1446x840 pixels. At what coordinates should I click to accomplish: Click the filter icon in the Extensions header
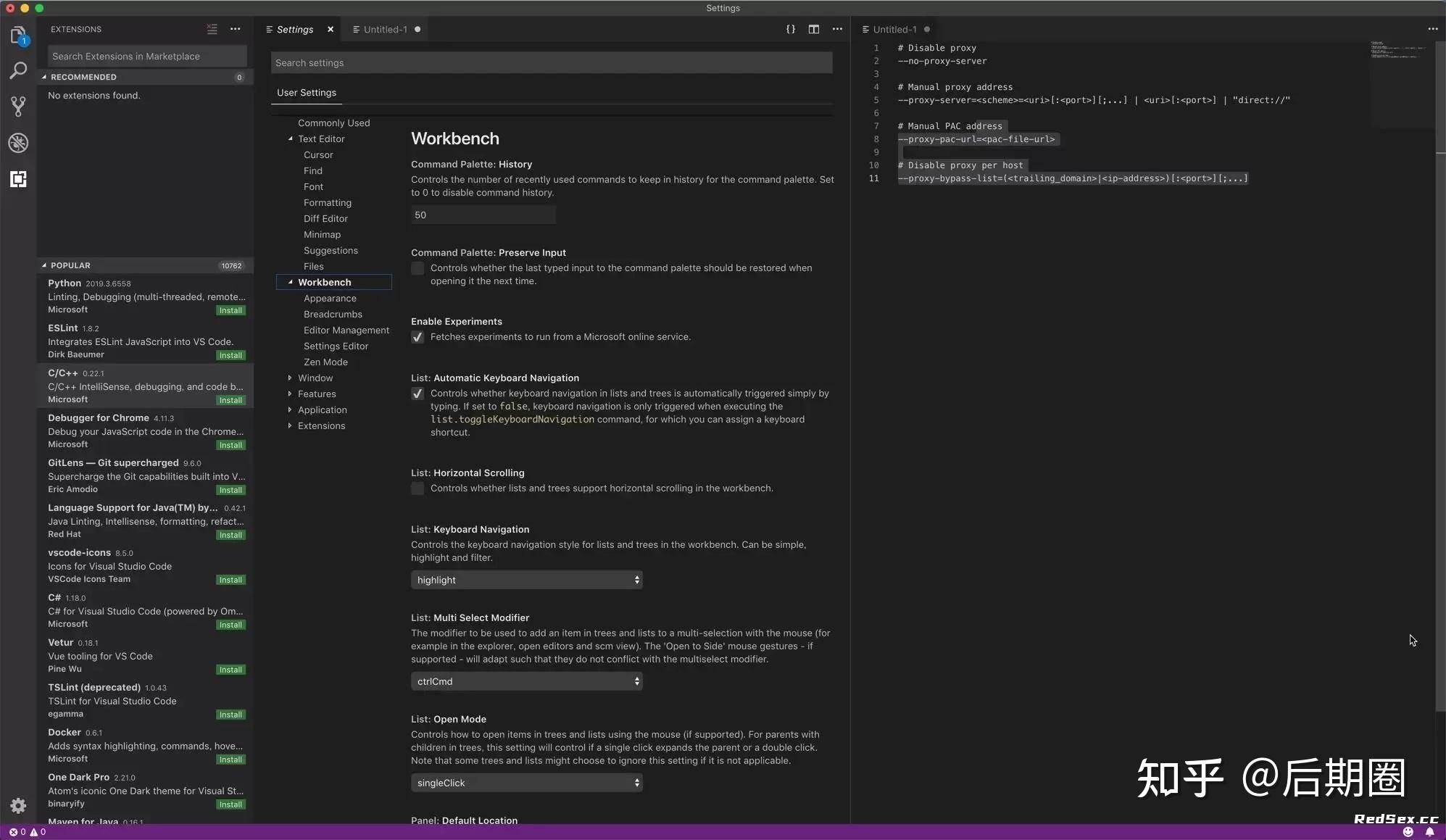pyautogui.click(x=212, y=29)
